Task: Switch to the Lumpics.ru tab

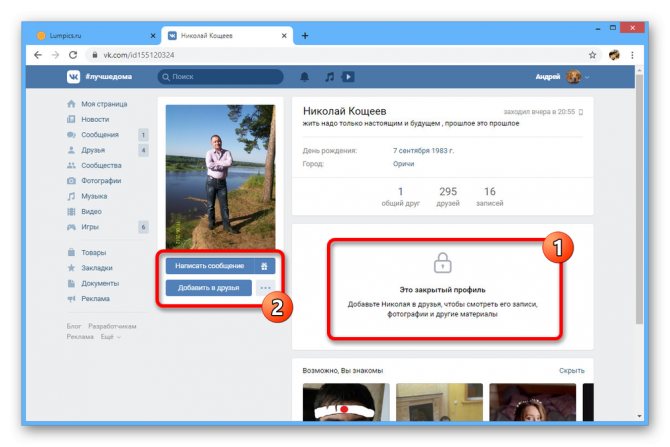Action: point(94,36)
